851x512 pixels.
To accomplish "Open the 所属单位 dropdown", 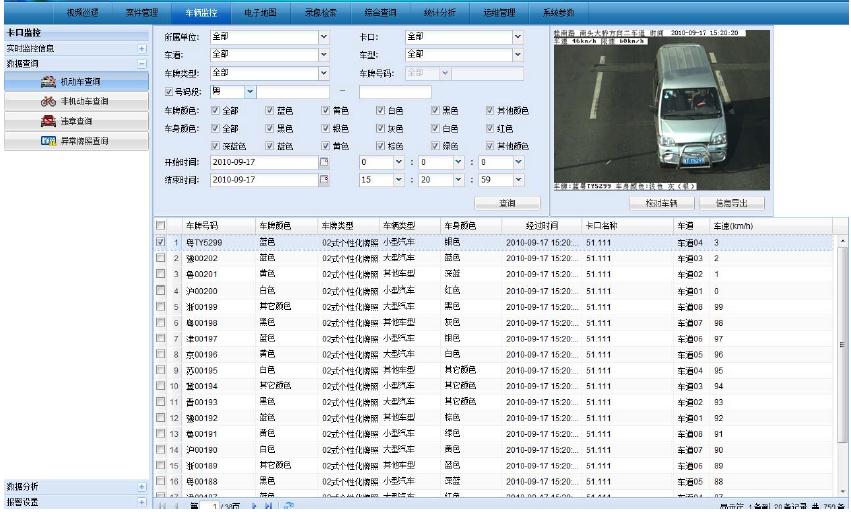I will point(323,37).
